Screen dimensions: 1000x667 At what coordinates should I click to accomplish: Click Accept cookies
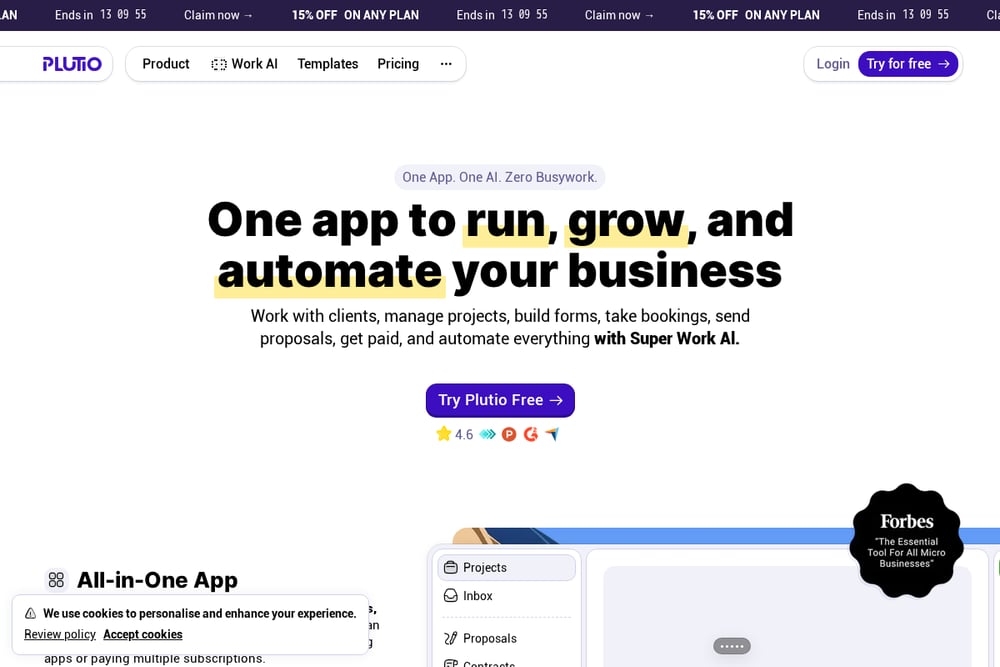pos(143,634)
